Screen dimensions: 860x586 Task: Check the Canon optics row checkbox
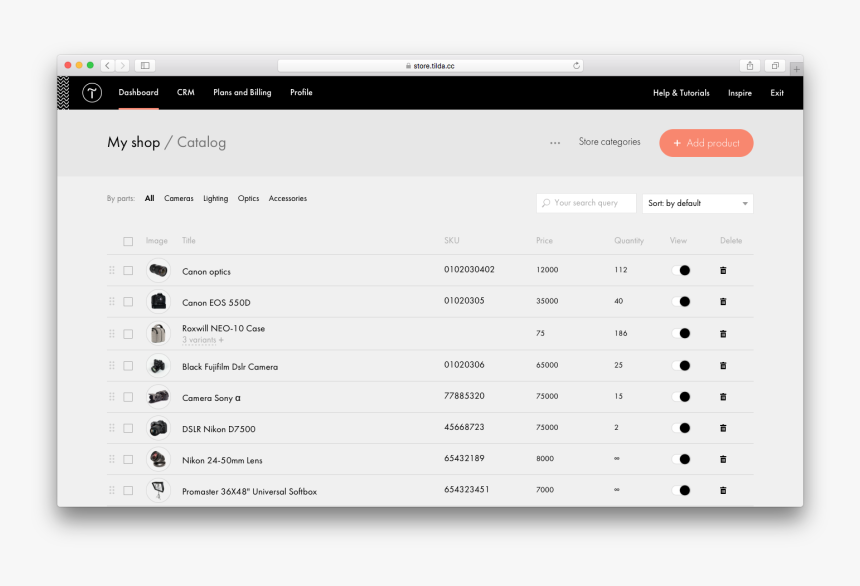point(128,271)
